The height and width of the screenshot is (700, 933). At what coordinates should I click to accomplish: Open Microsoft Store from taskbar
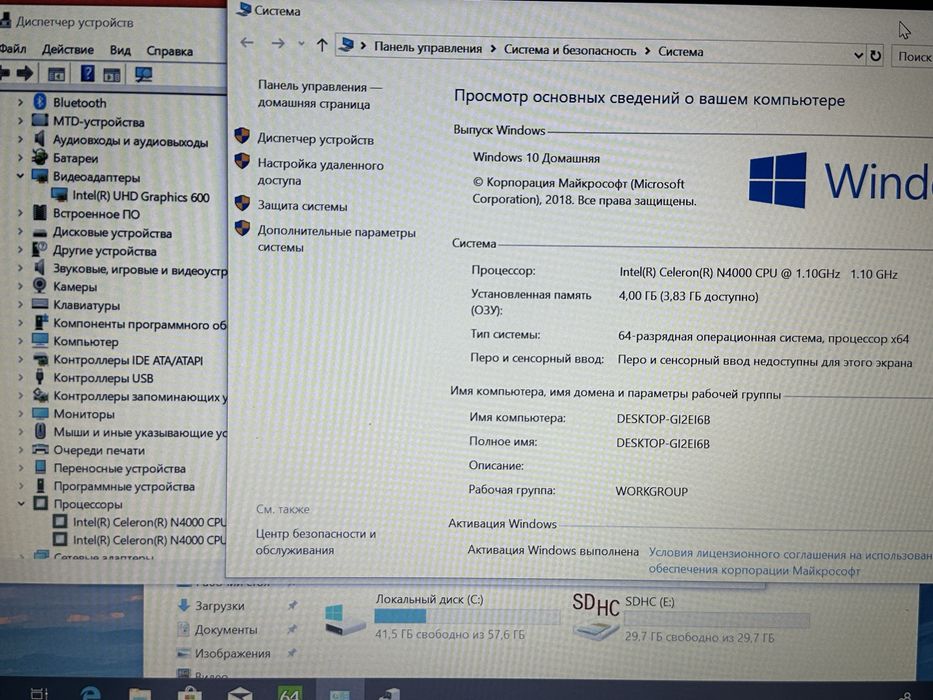[x=190, y=693]
